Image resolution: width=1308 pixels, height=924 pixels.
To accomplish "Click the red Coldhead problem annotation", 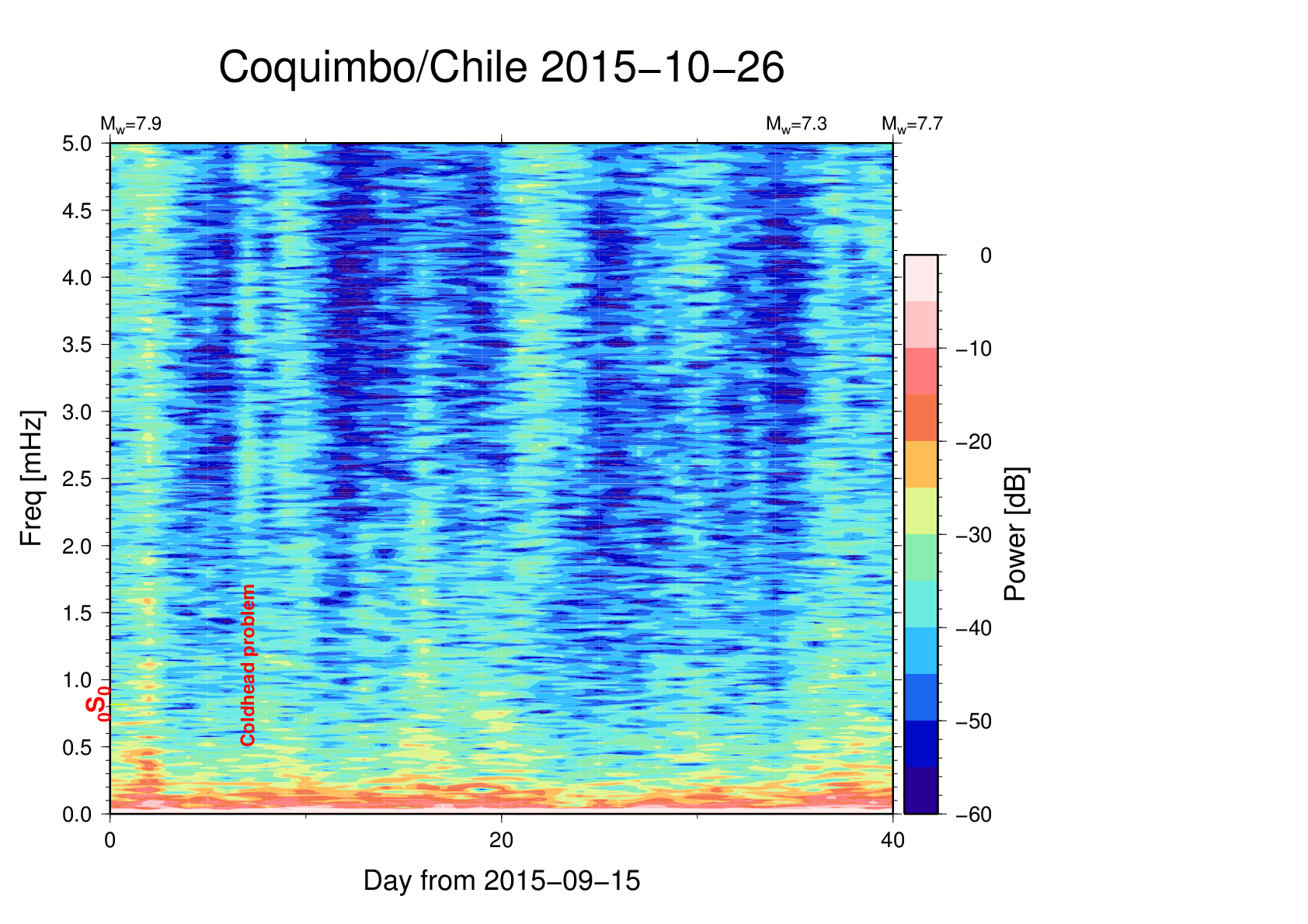I will (x=248, y=665).
